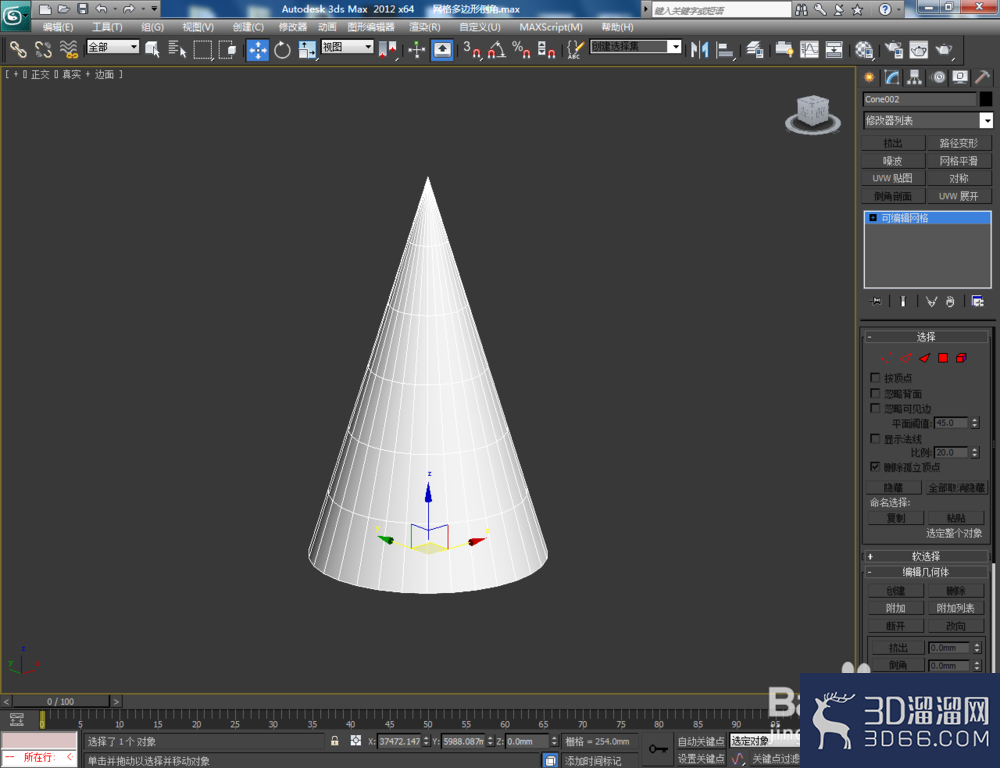Click the 挤出 modifier button
The height and width of the screenshot is (768, 1000).
[893, 143]
